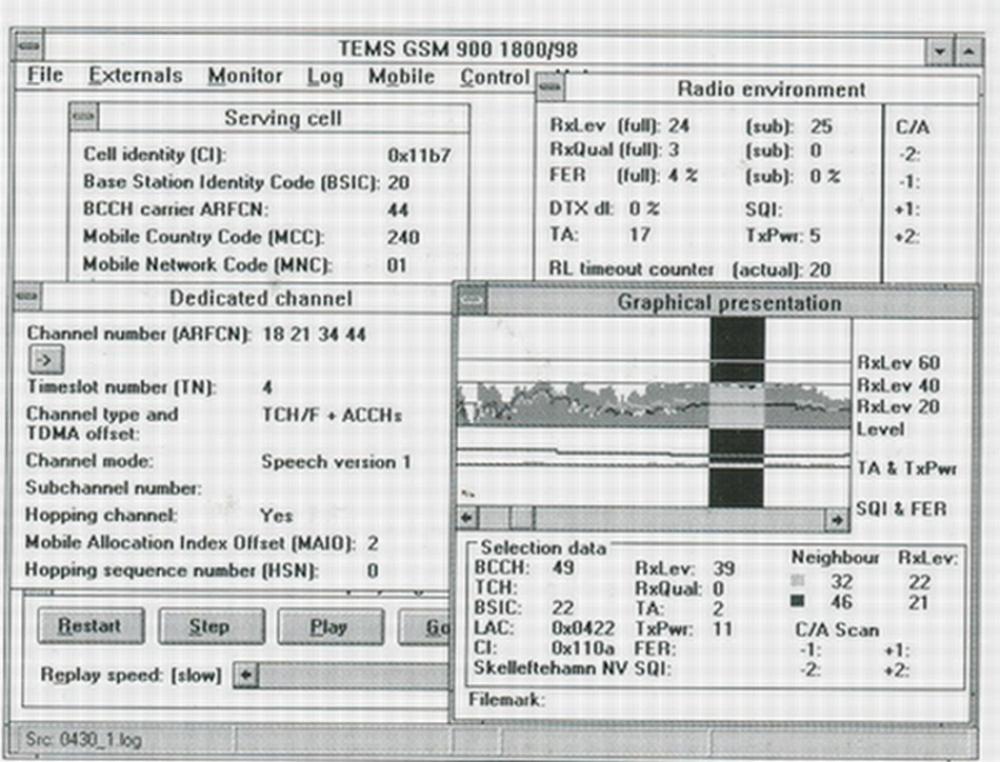This screenshot has width=1000, height=762.
Task: Click the graph scrollbar right arrow
Action: pyautogui.click(x=837, y=520)
